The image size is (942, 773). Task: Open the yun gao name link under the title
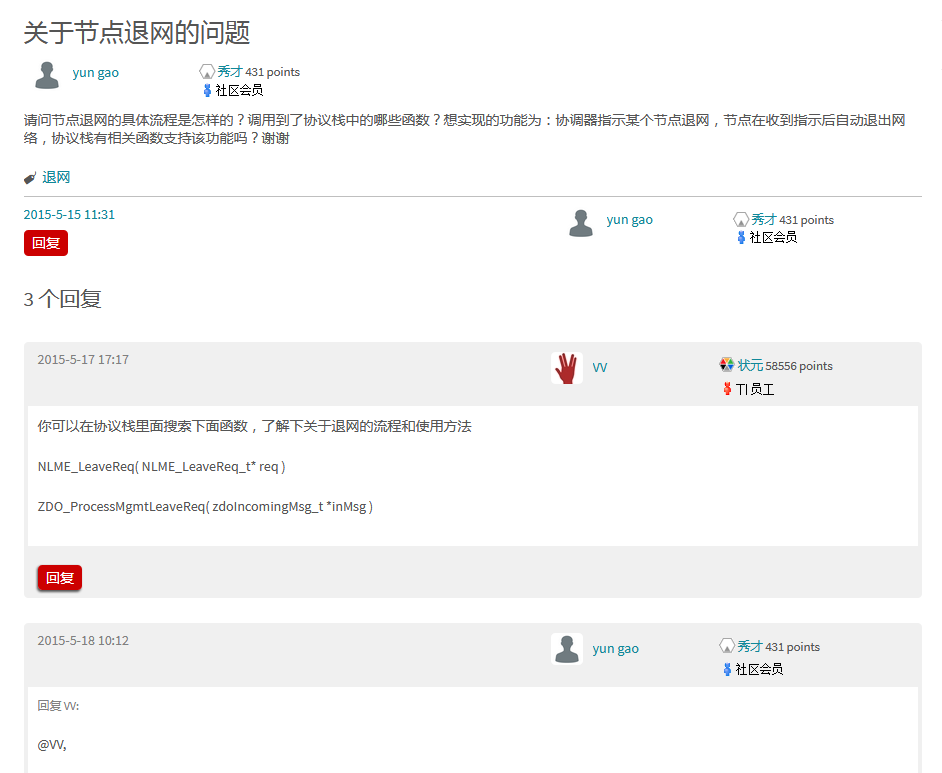pyautogui.click(x=96, y=73)
